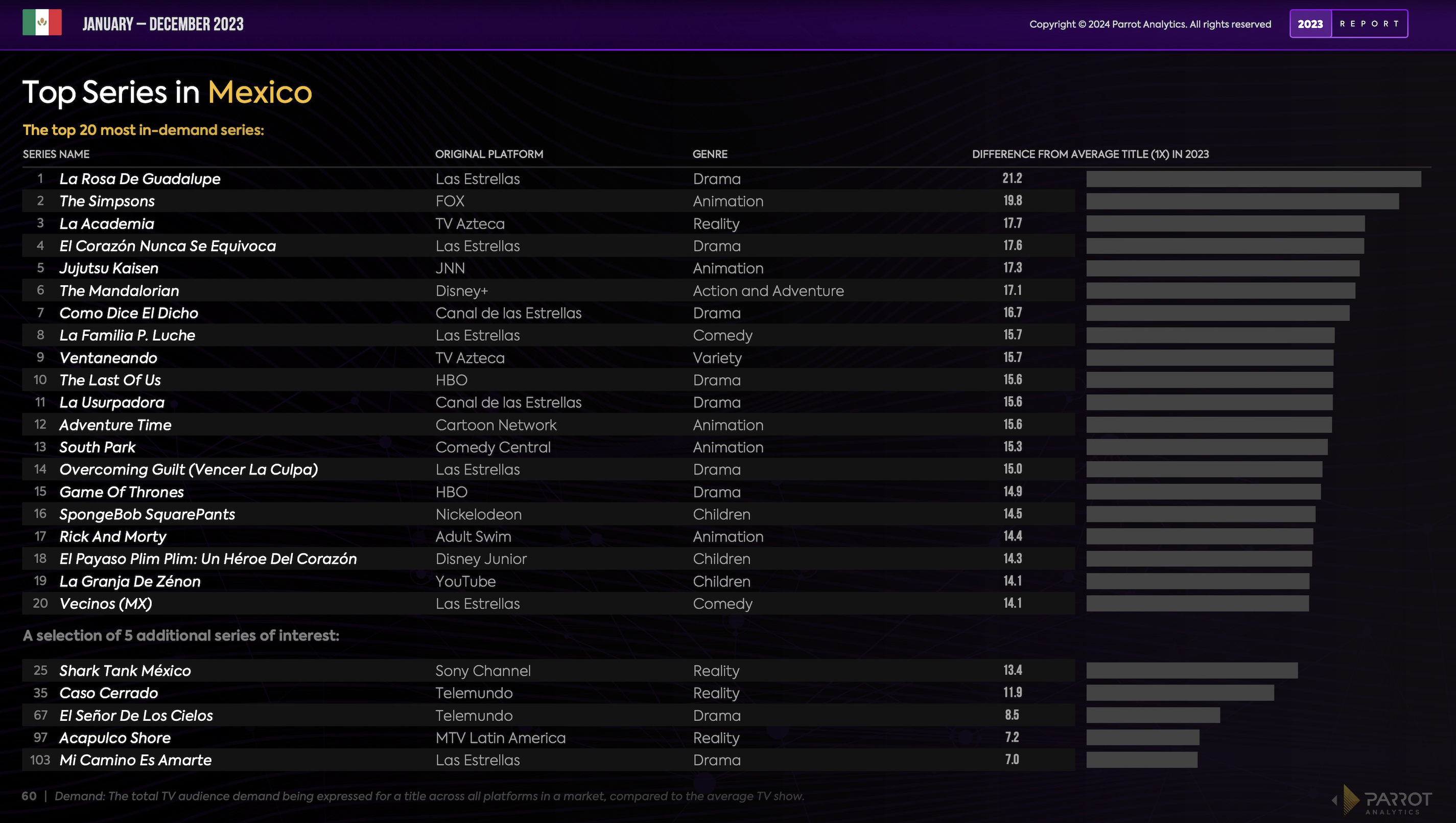
Task: Click the GENRE column header
Action: [x=710, y=154]
